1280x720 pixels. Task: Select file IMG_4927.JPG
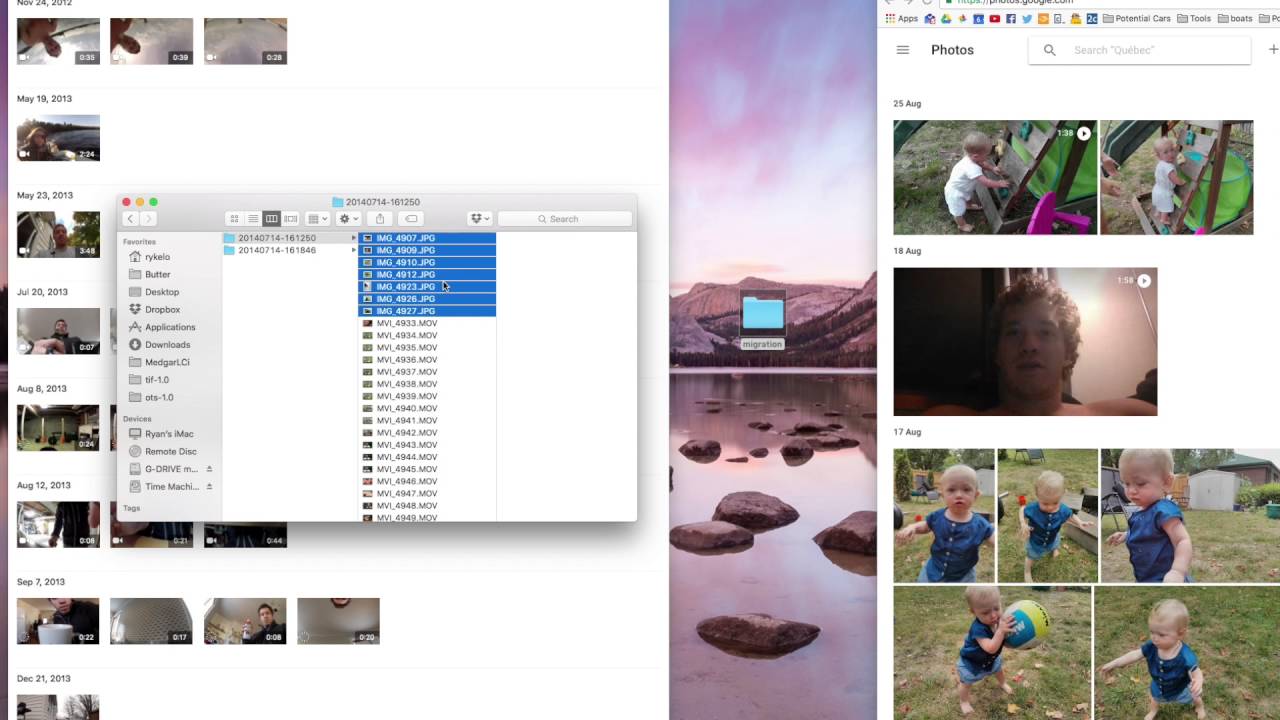[x=427, y=311]
